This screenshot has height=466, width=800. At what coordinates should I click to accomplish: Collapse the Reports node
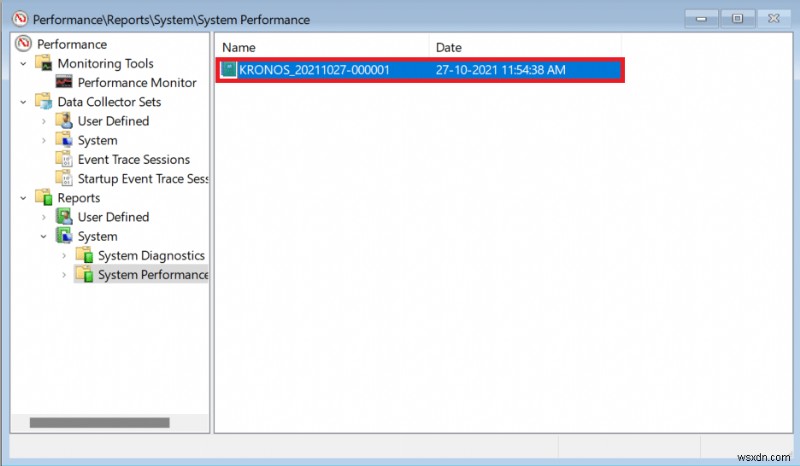point(23,198)
